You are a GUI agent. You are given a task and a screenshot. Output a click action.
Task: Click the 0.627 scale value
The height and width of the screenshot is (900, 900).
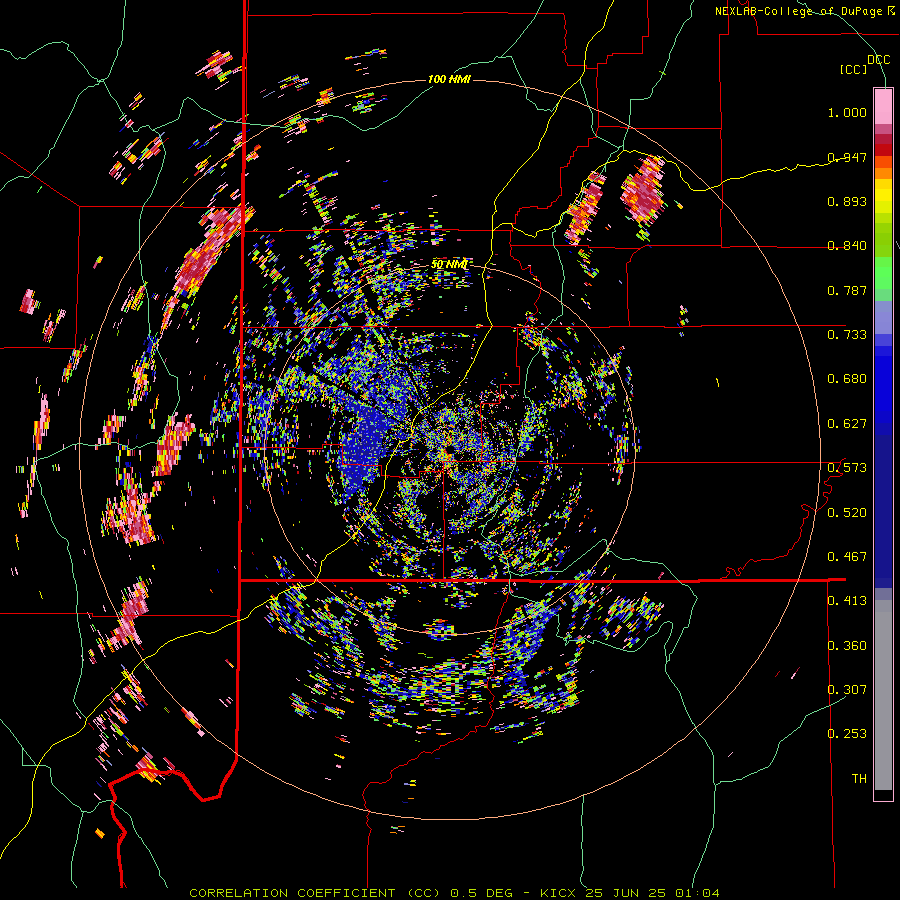point(847,424)
